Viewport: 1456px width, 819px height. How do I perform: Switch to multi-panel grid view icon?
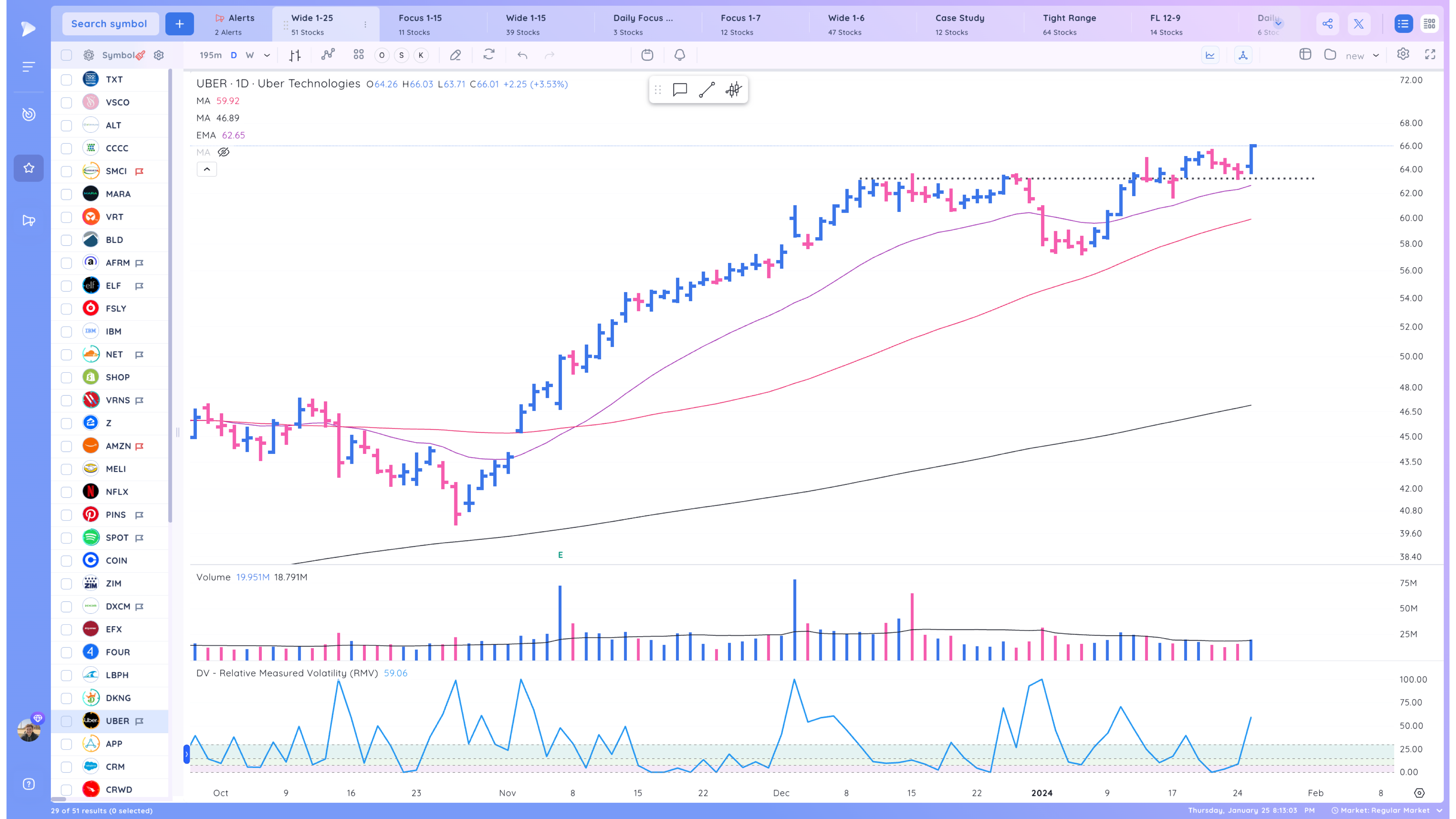coord(1429,24)
